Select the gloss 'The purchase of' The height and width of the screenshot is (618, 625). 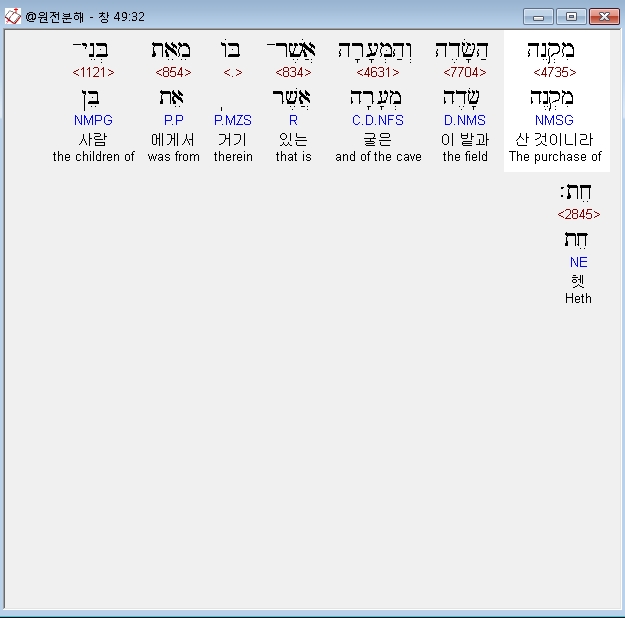[555, 157]
